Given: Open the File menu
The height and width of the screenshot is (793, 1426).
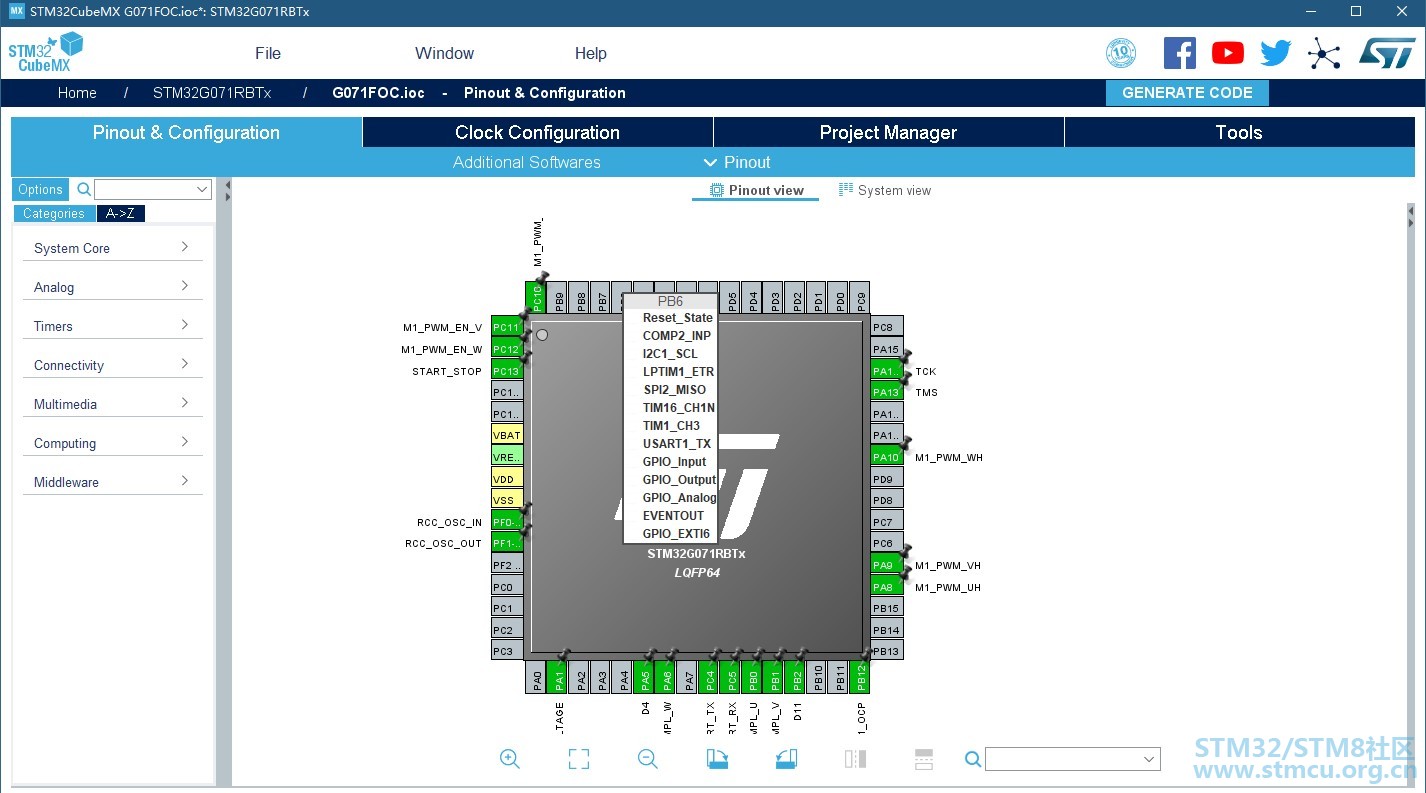Looking at the screenshot, I should click(268, 53).
